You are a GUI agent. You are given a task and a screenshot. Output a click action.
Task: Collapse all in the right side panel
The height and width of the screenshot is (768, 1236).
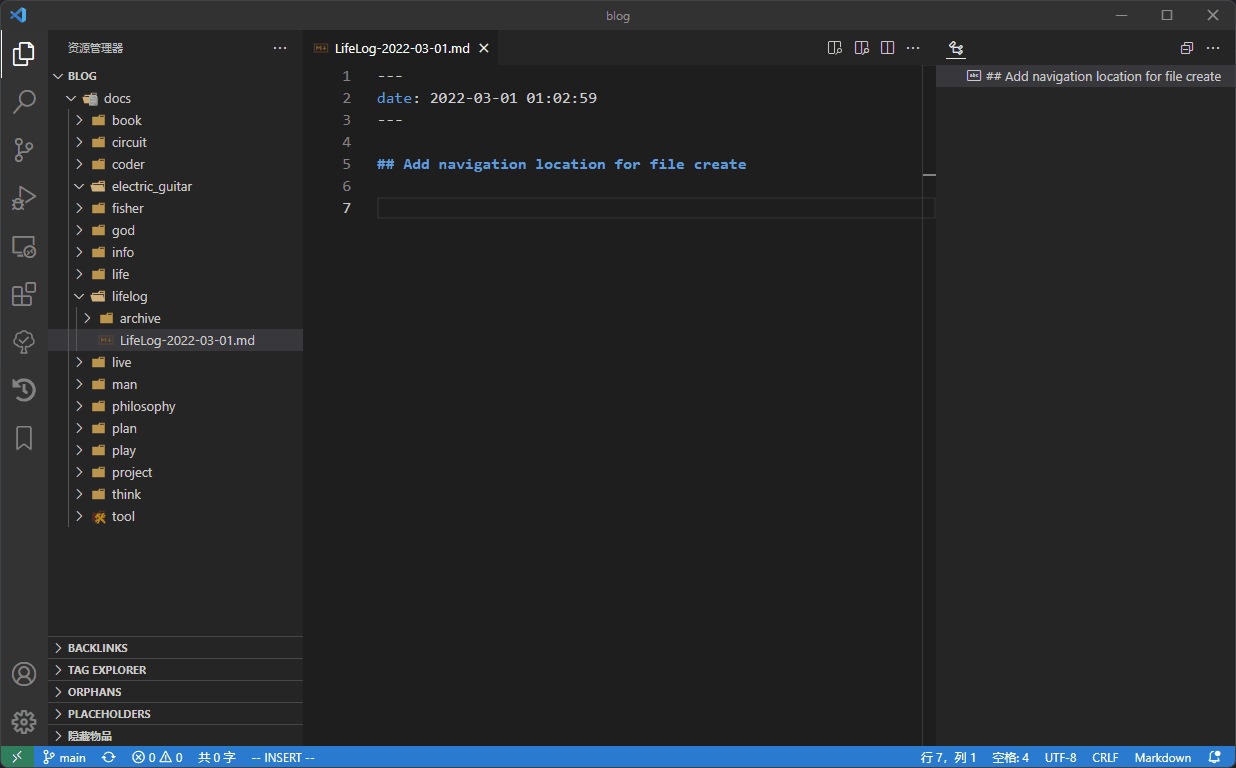[x=1187, y=48]
